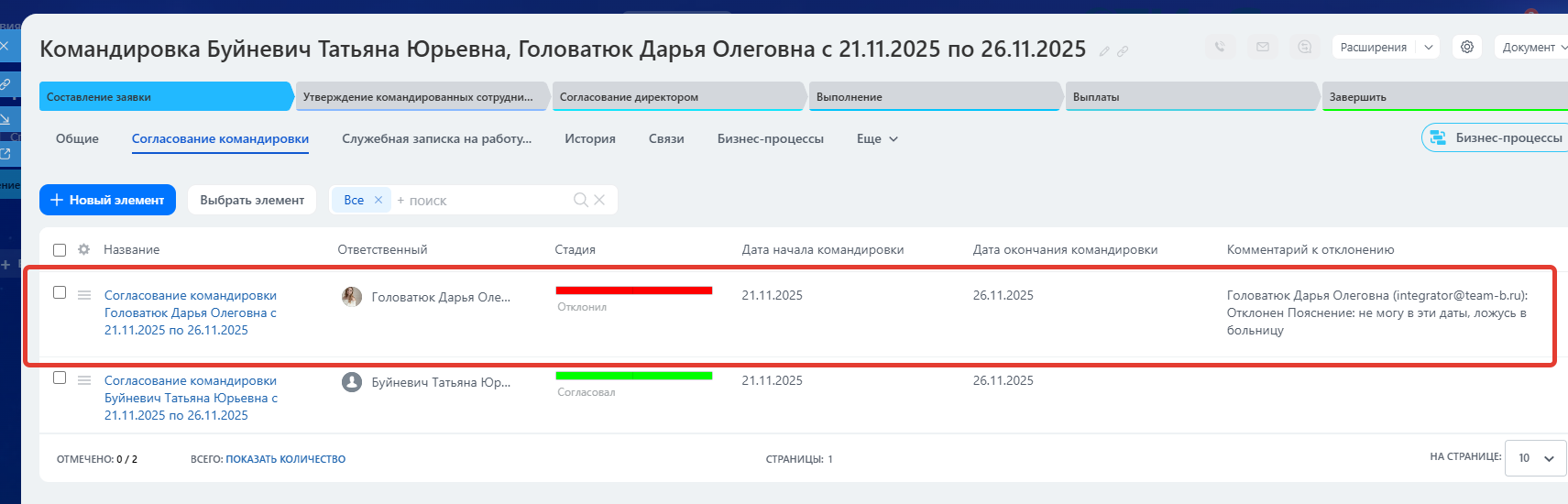Click the Бизнес-процессы button on the right

[x=1496, y=137]
